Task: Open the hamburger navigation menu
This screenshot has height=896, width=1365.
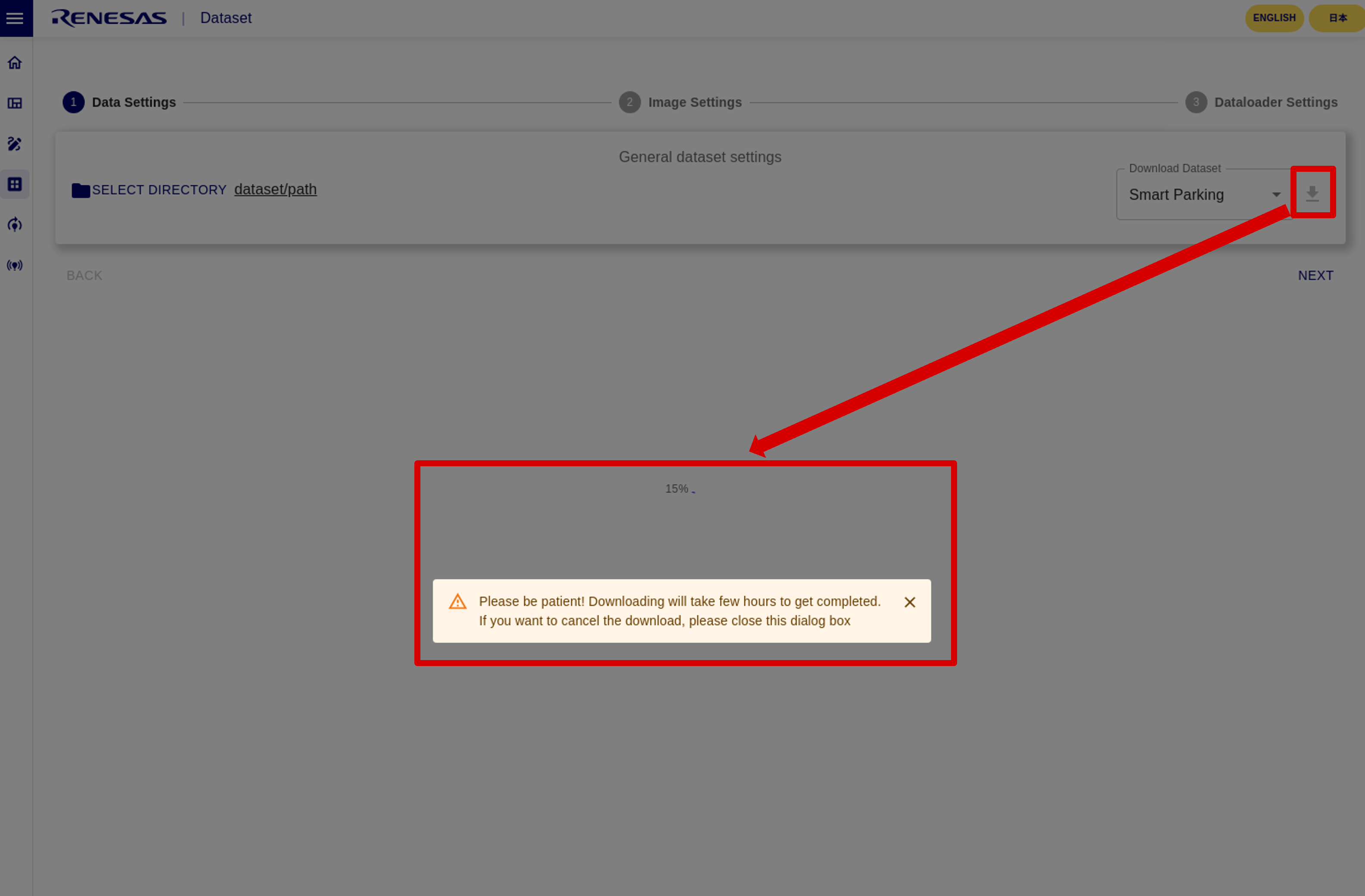Action: click(x=15, y=19)
